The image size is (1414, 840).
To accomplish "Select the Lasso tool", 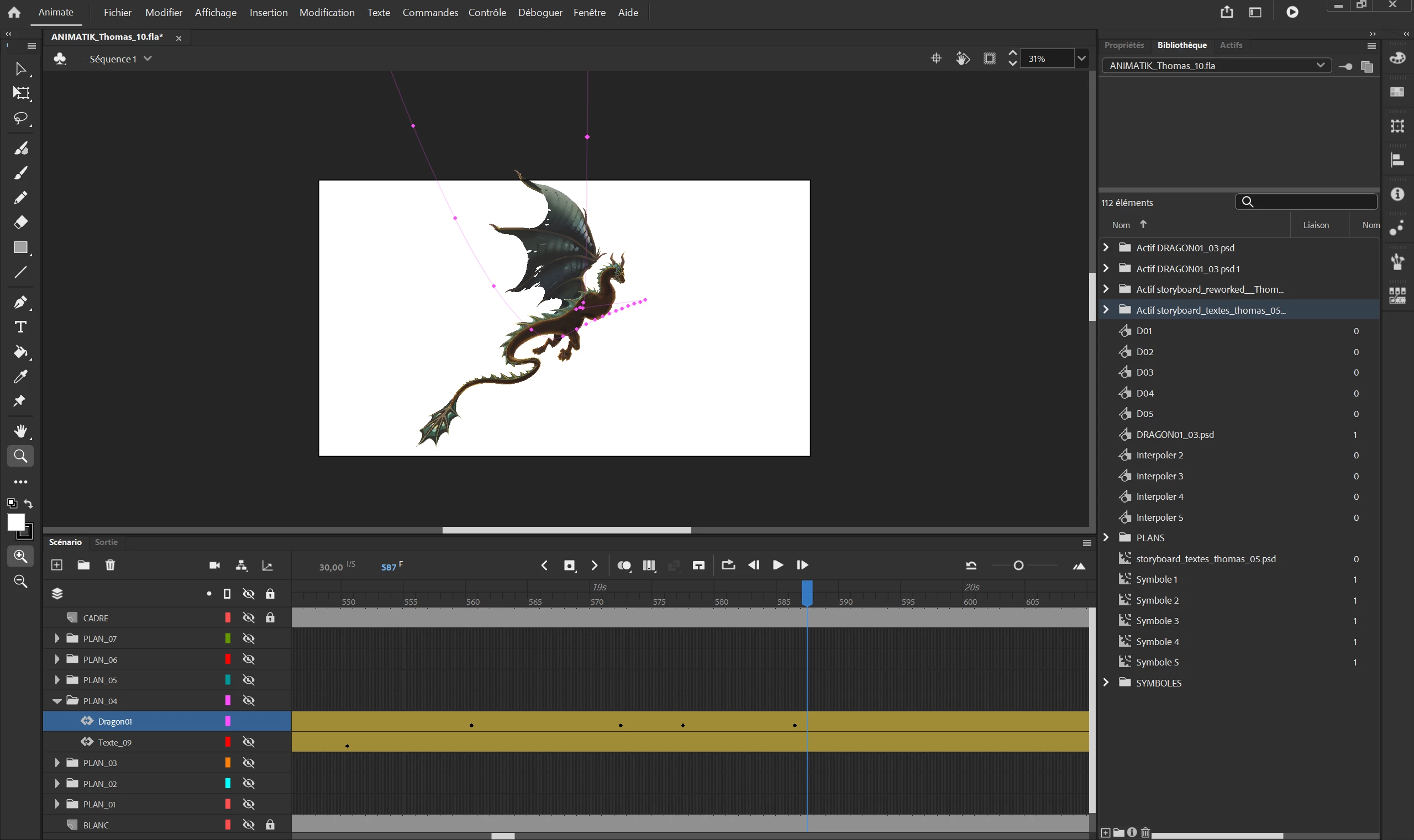I will point(20,118).
